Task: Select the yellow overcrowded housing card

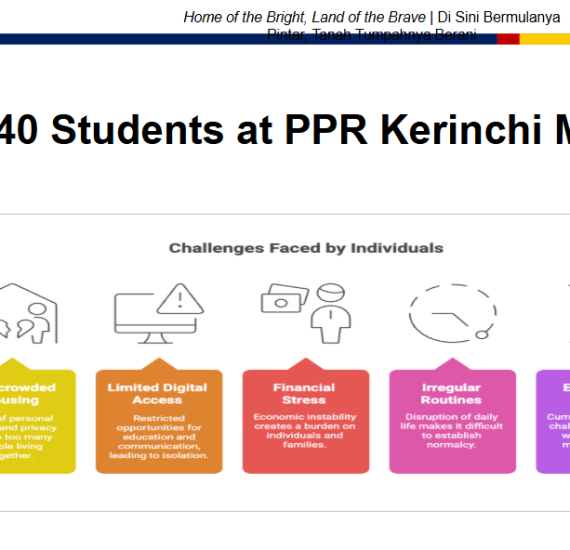Action: click(x=38, y=416)
